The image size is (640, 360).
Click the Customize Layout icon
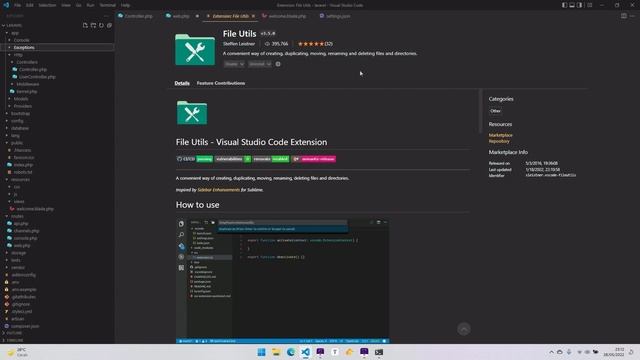point(589,5)
